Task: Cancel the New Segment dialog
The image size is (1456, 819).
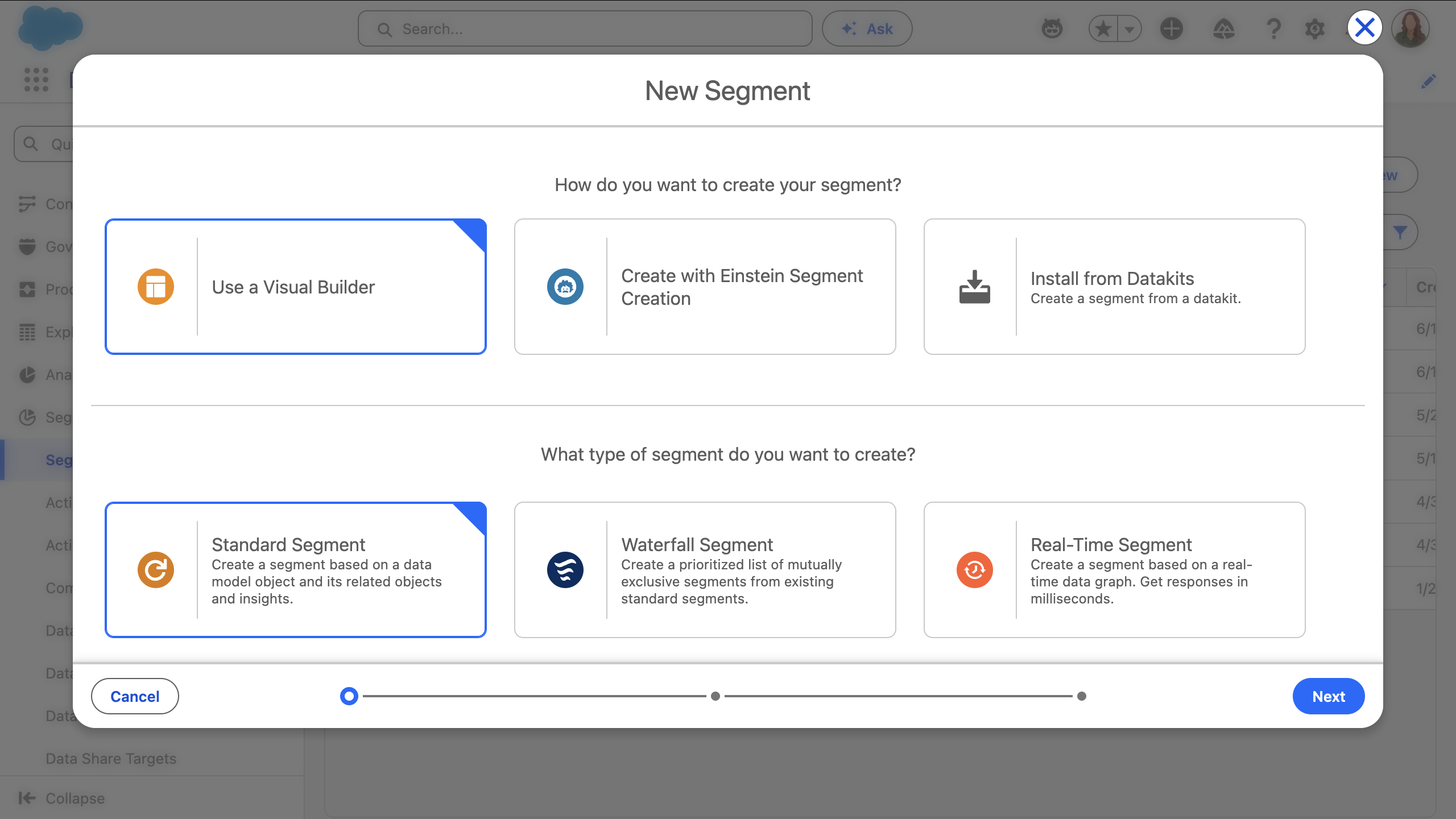Action: [135, 696]
